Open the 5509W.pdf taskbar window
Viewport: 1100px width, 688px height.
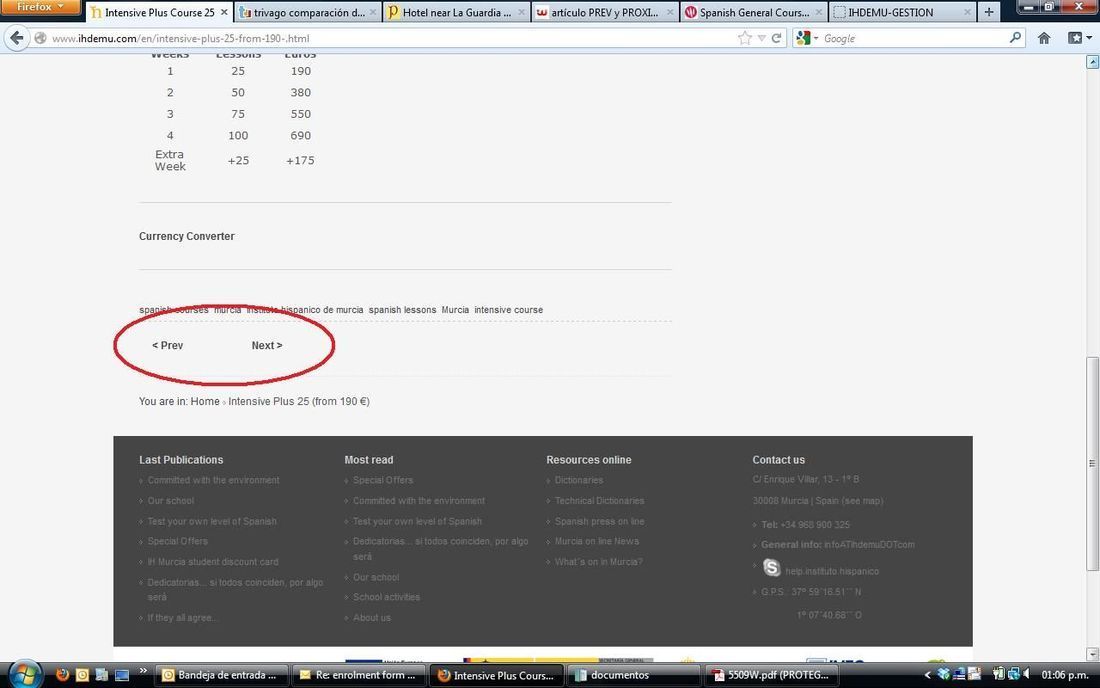[x=771, y=675]
